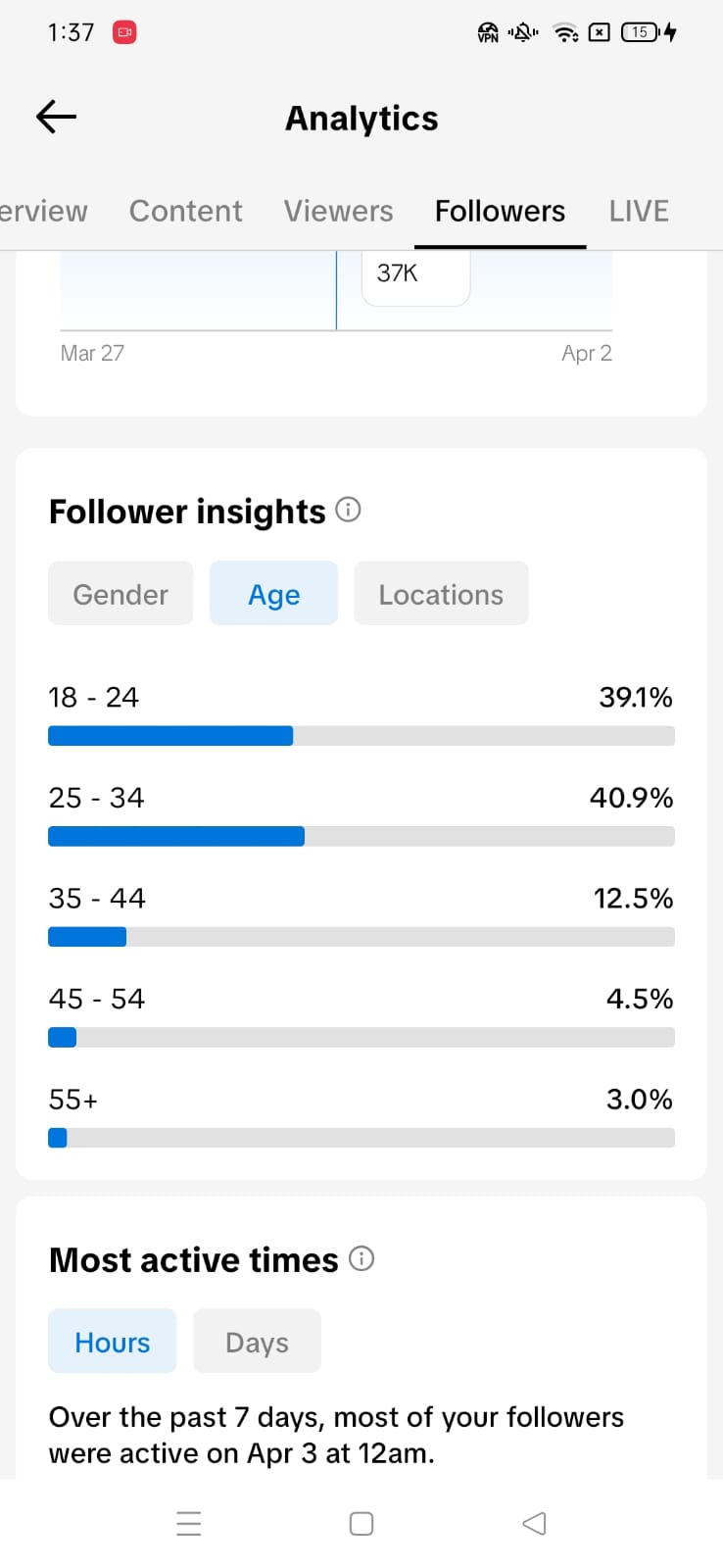
Task: Go to the LIVE tab
Action: pos(639,211)
